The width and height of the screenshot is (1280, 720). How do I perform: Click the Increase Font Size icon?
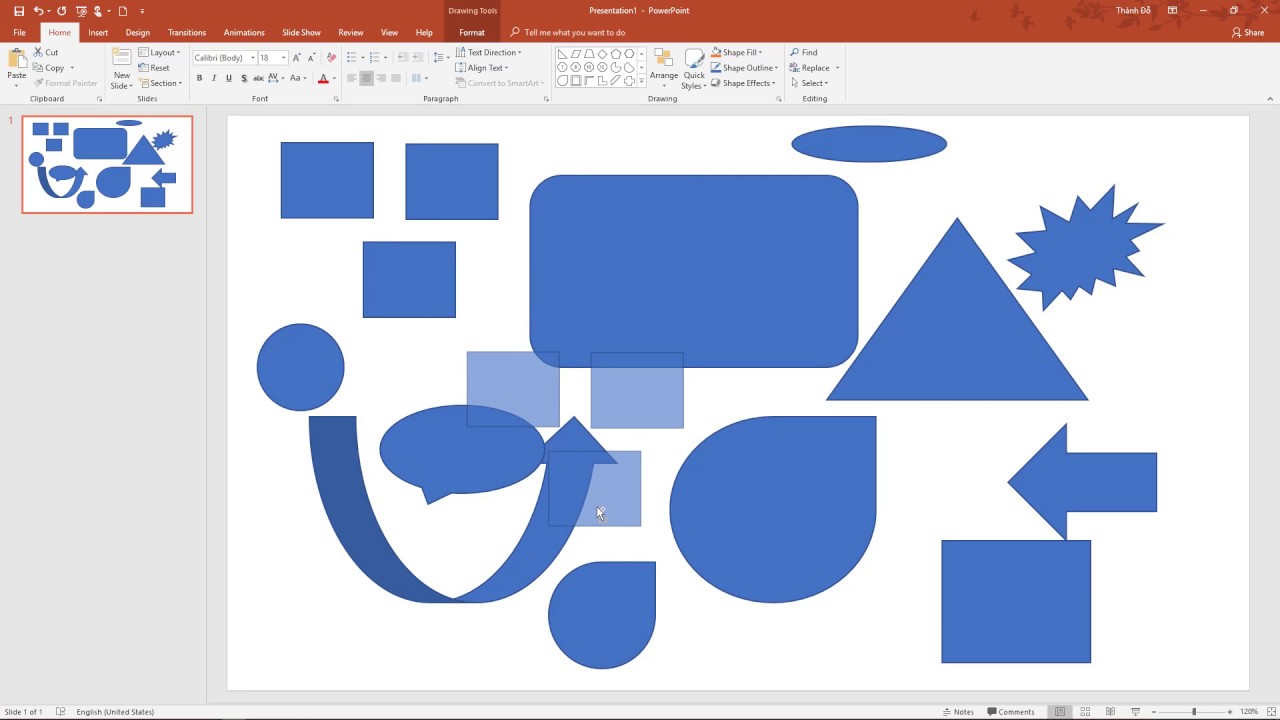[297, 58]
